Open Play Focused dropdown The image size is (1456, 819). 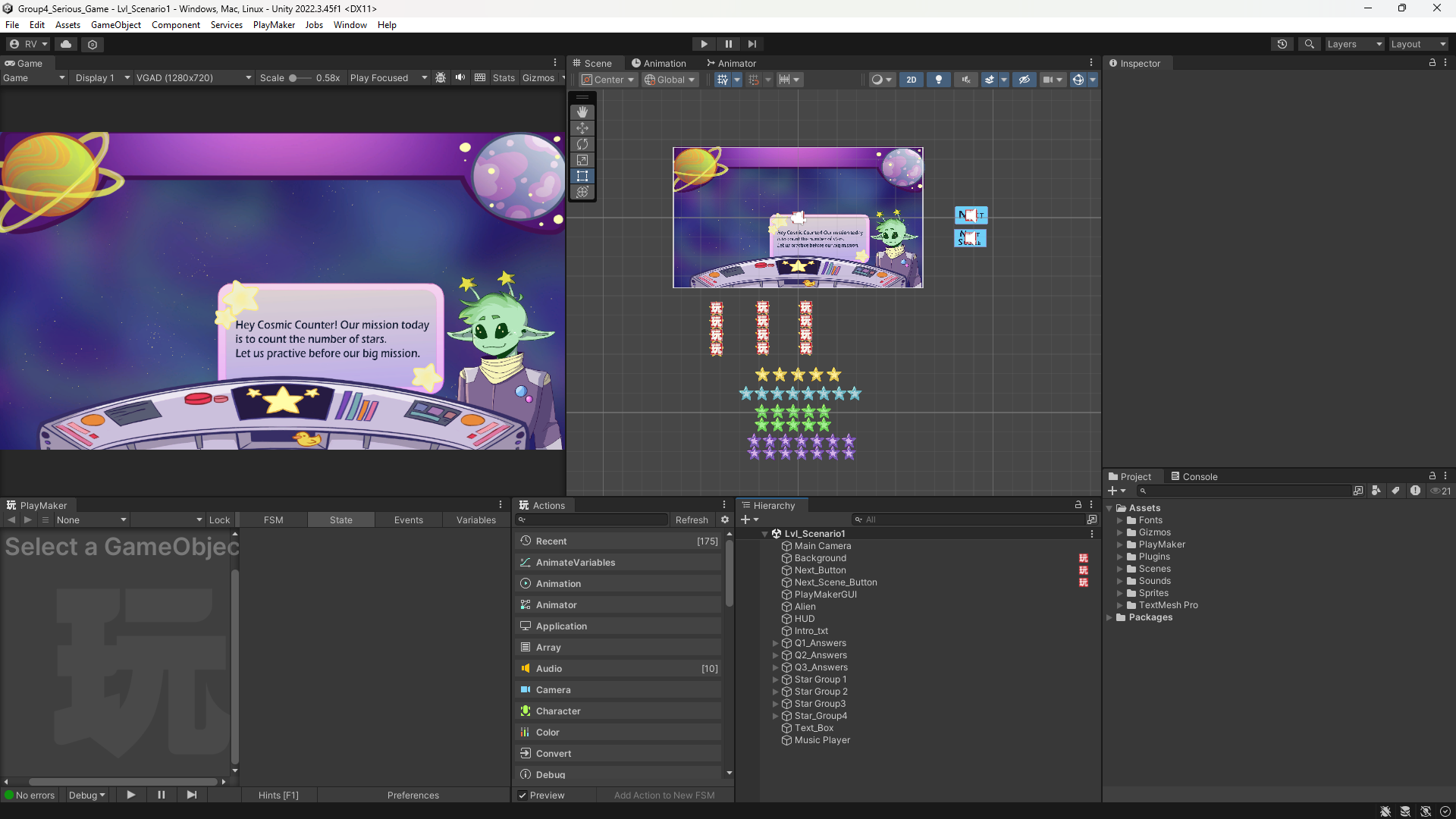tap(388, 77)
